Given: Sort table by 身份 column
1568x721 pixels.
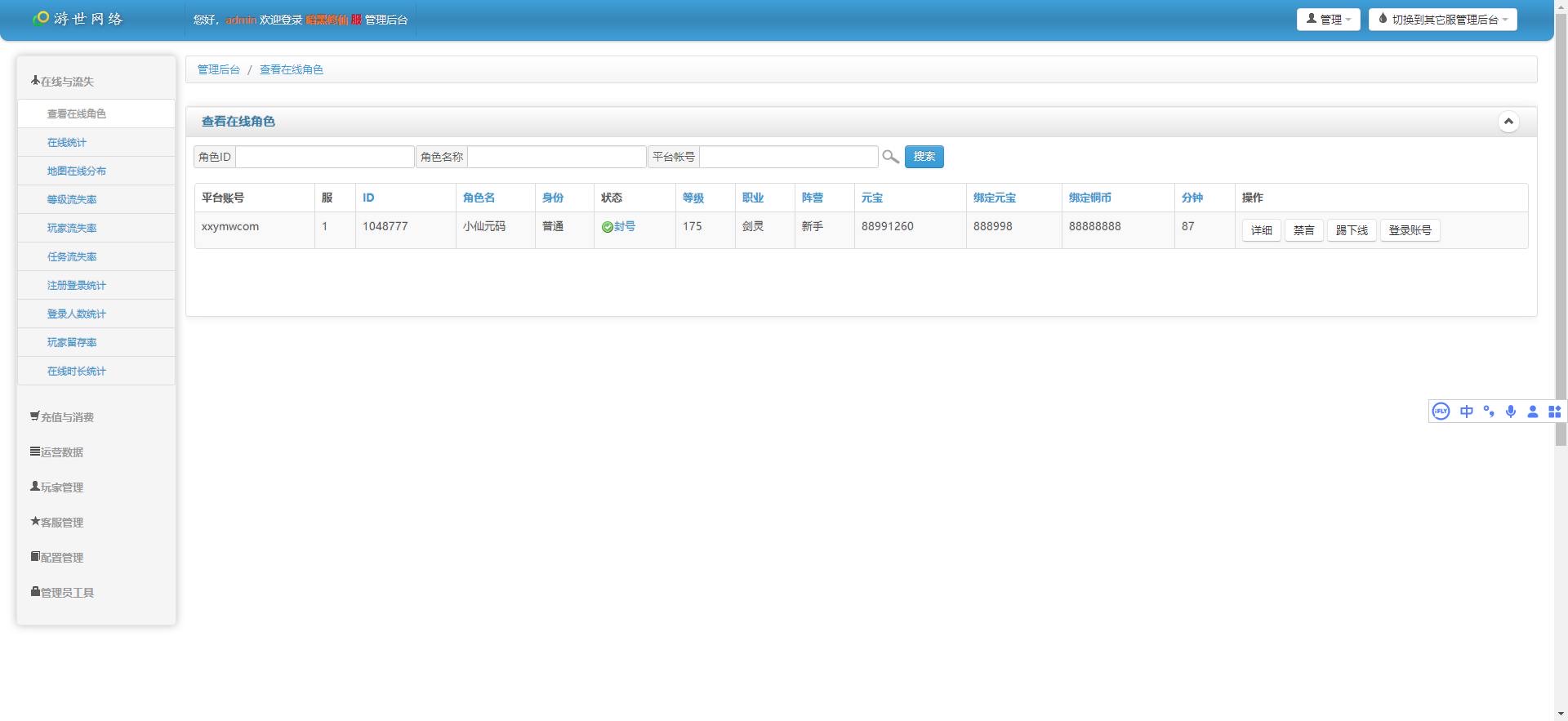Looking at the screenshot, I should pyautogui.click(x=553, y=198).
